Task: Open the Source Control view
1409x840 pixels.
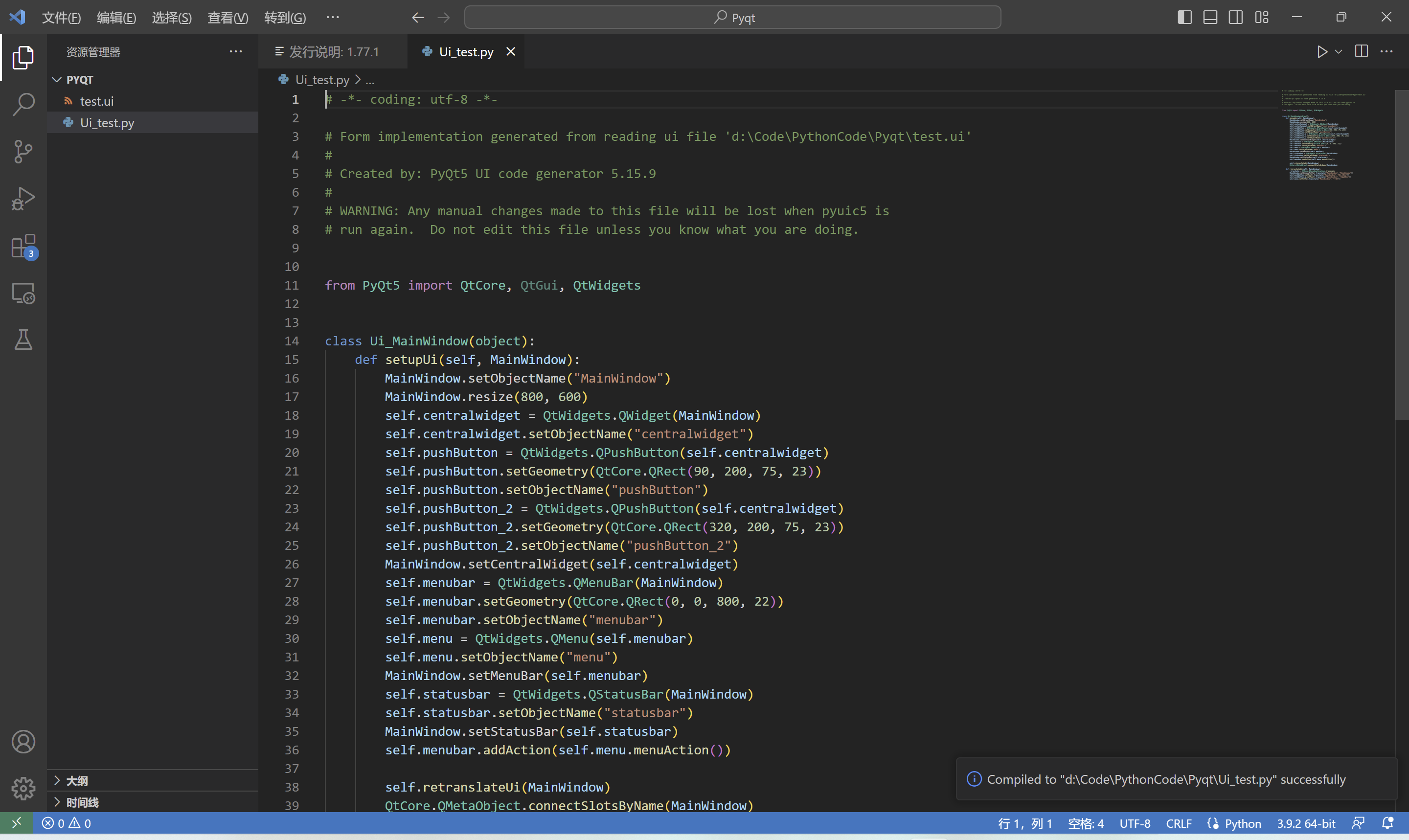Action: tap(23, 152)
